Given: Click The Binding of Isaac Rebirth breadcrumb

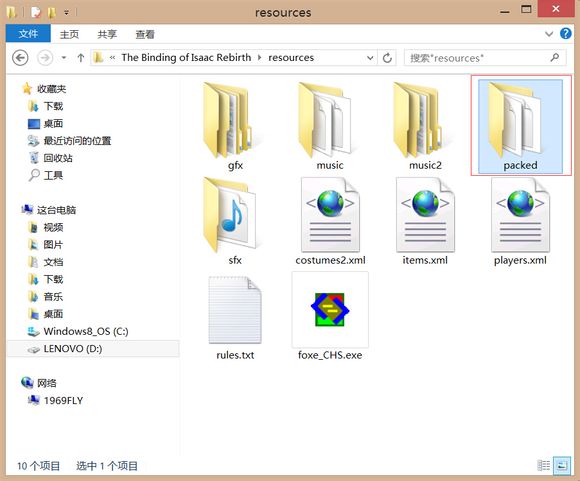Looking at the screenshot, I should click(x=186, y=58).
